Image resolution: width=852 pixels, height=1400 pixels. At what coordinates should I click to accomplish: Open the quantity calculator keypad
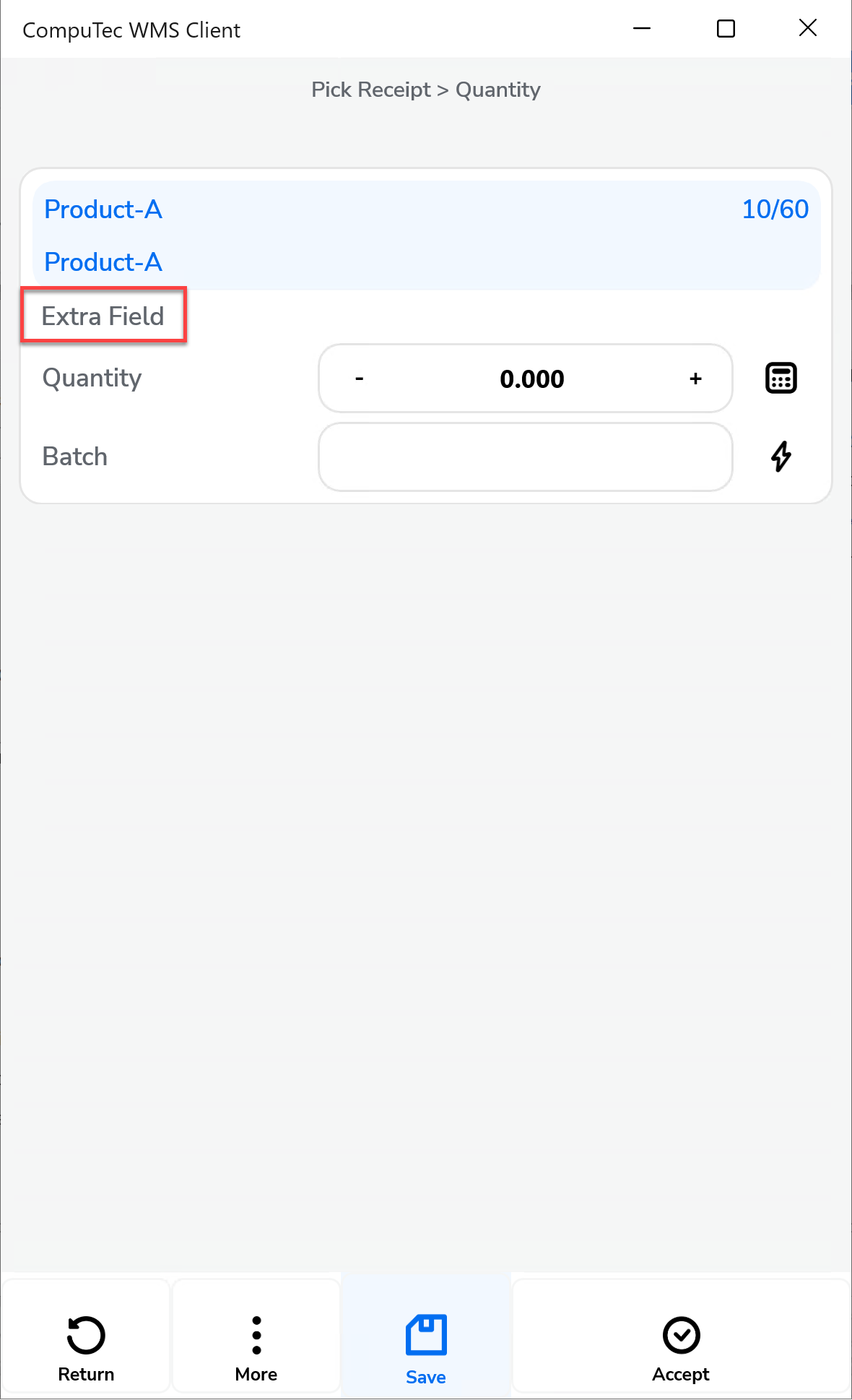(781, 379)
